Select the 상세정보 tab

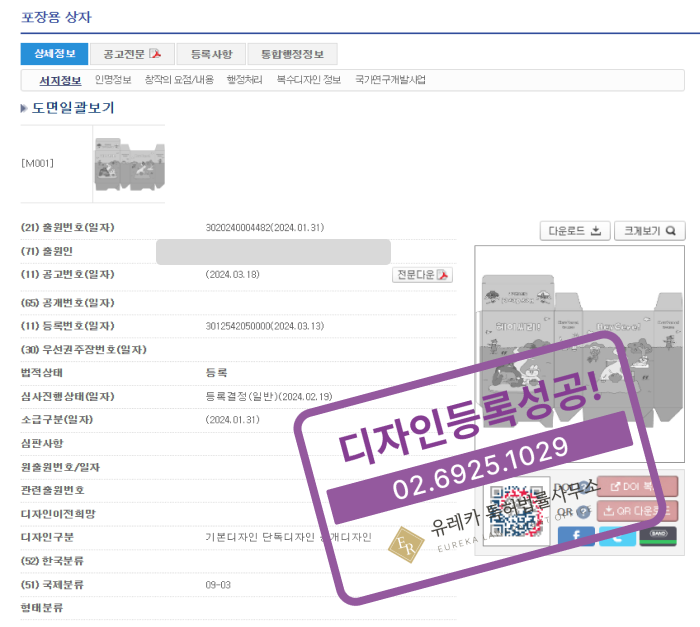pyautogui.click(x=53, y=54)
